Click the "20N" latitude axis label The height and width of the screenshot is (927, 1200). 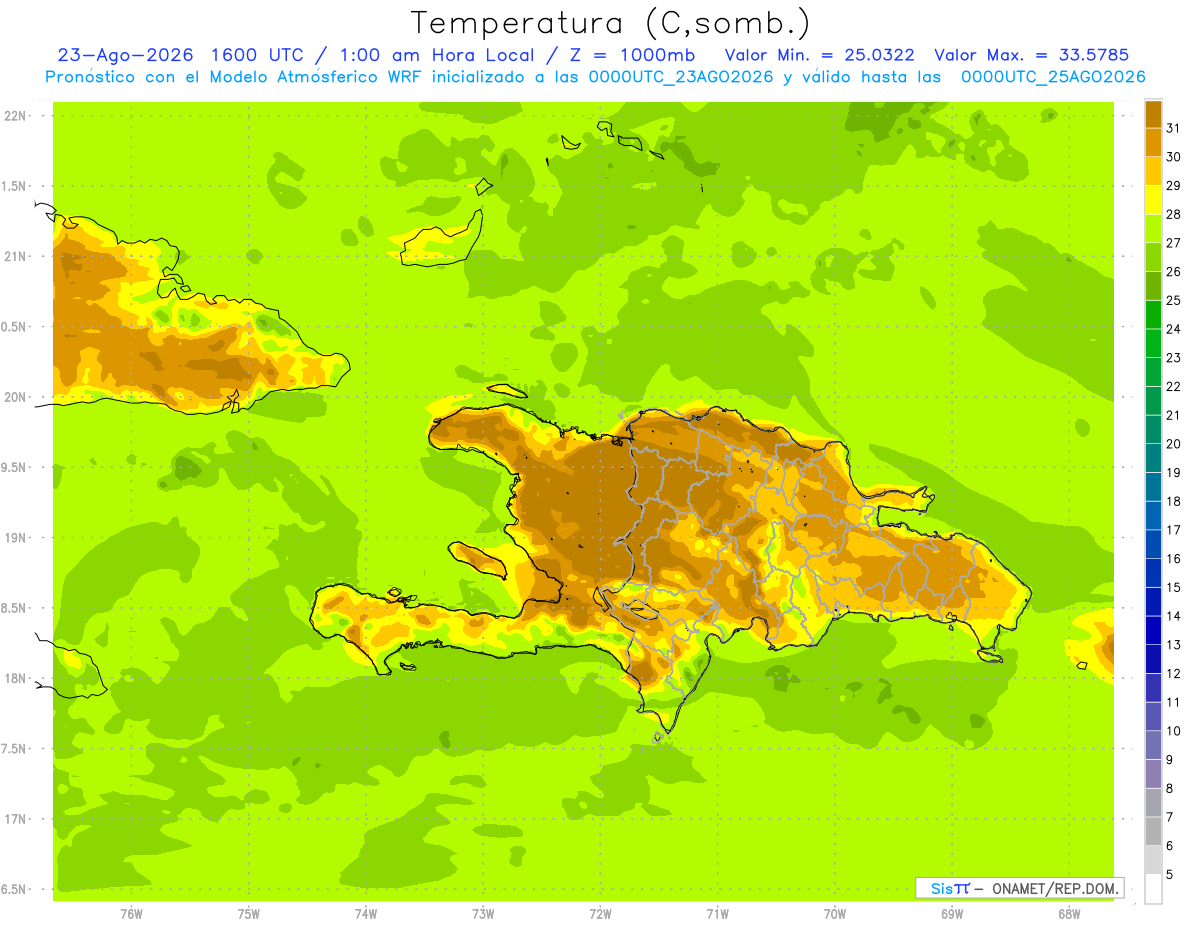point(16,397)
